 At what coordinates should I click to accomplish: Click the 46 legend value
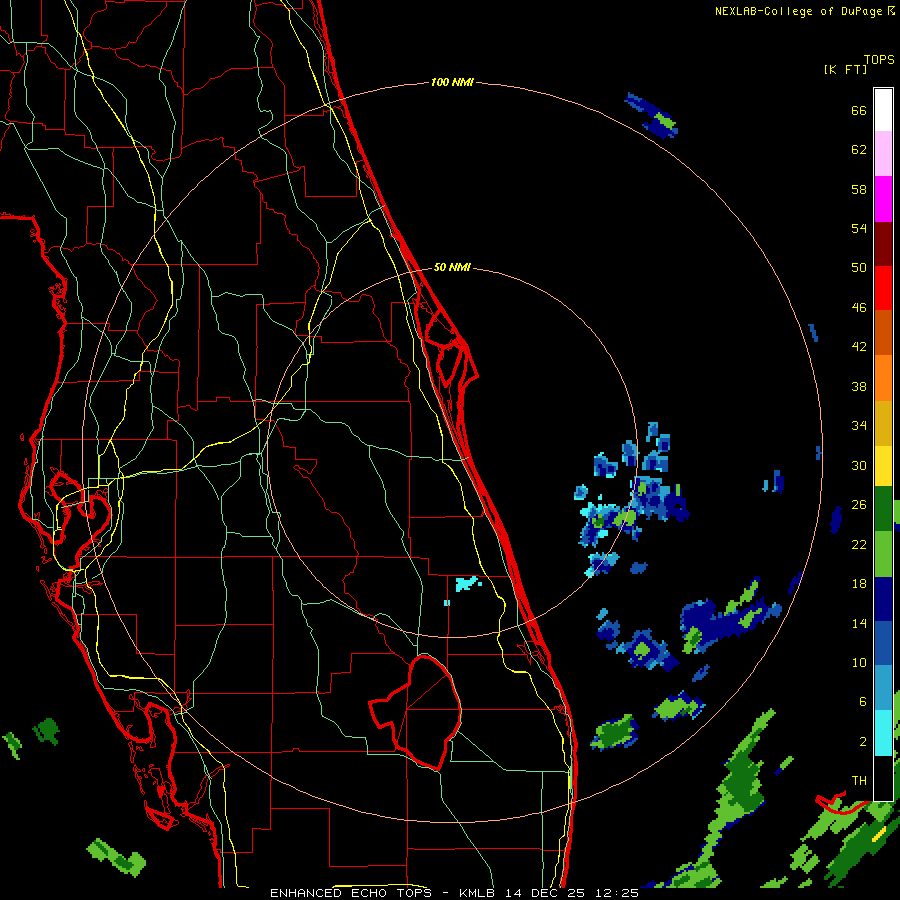coord(859,308)
